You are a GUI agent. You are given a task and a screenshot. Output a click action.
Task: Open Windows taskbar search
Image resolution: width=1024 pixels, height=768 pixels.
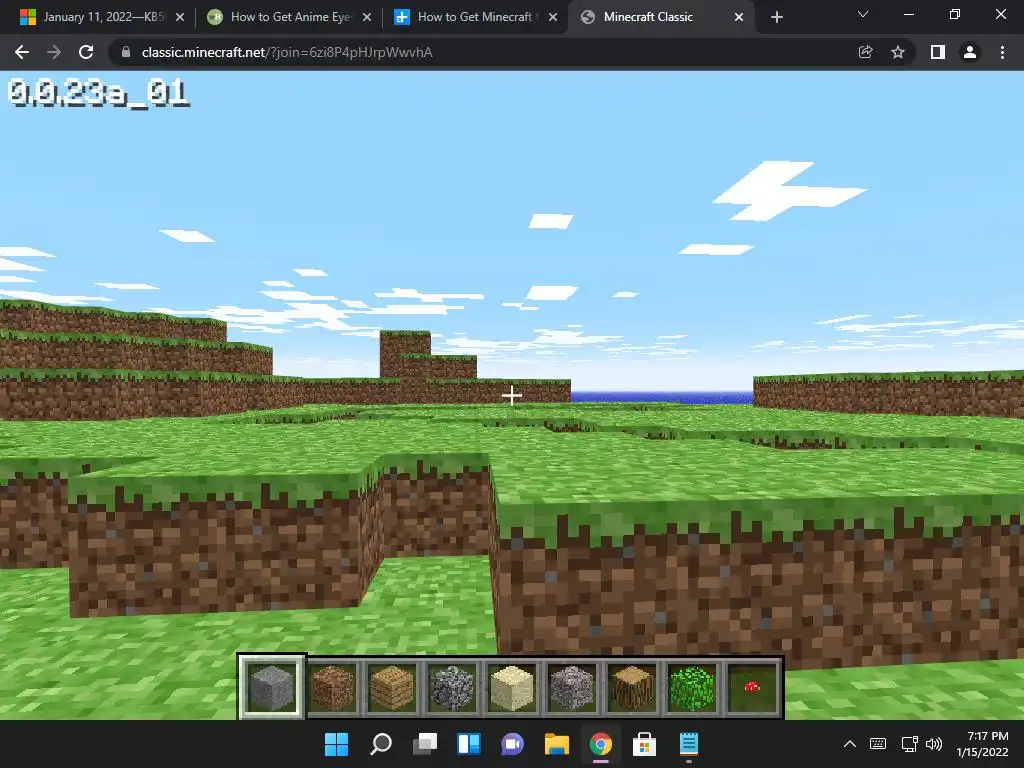381,744
